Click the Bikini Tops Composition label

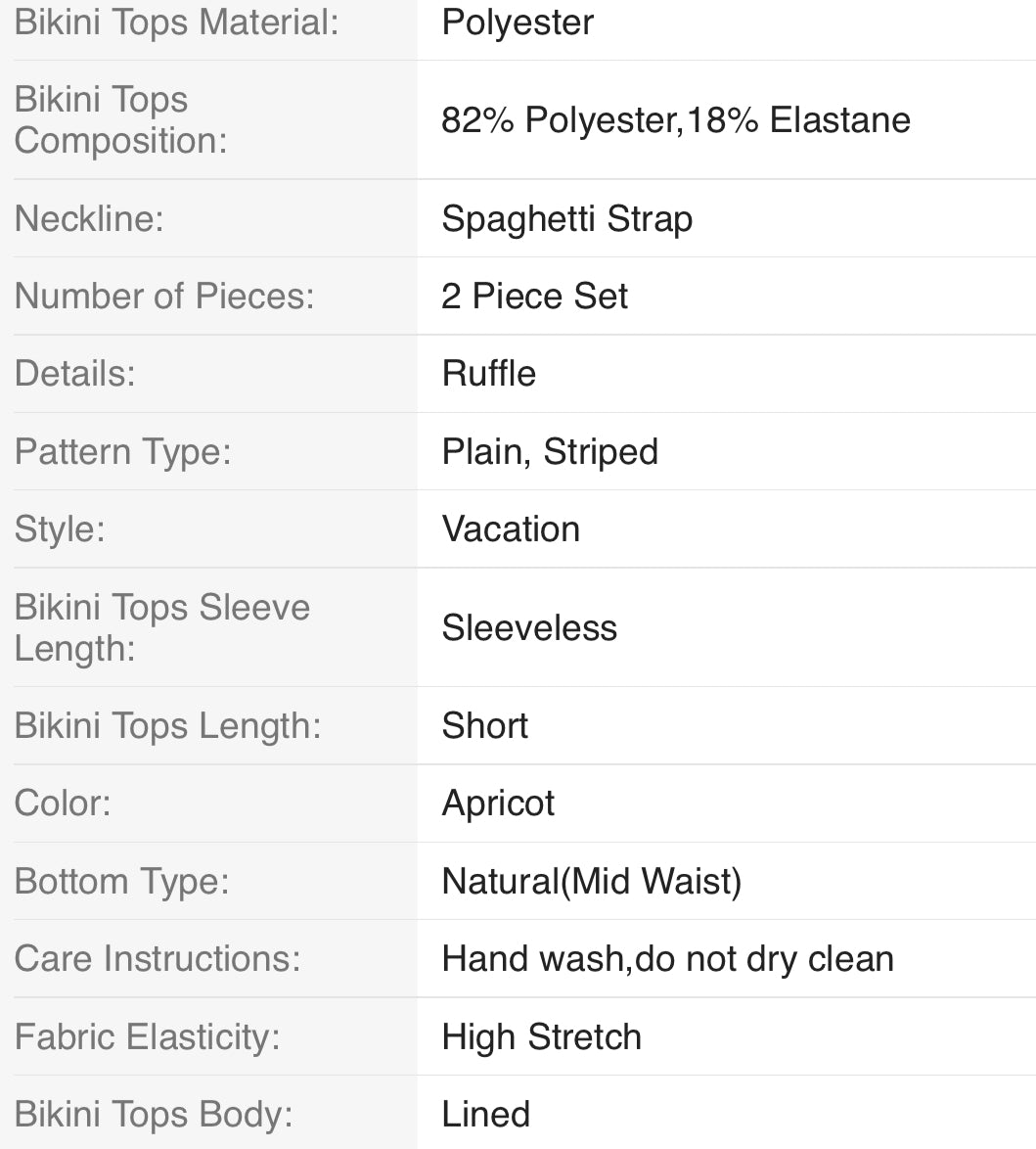pyautogui.click(x=121, y=120)
